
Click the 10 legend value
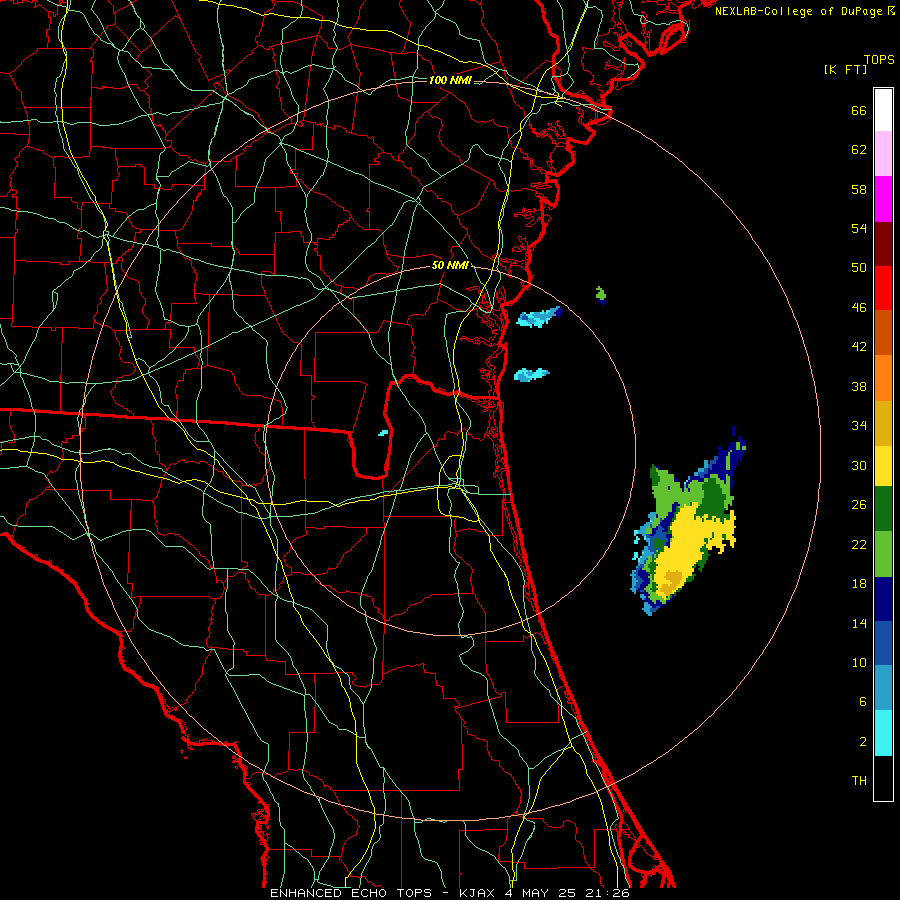point(859,662)
